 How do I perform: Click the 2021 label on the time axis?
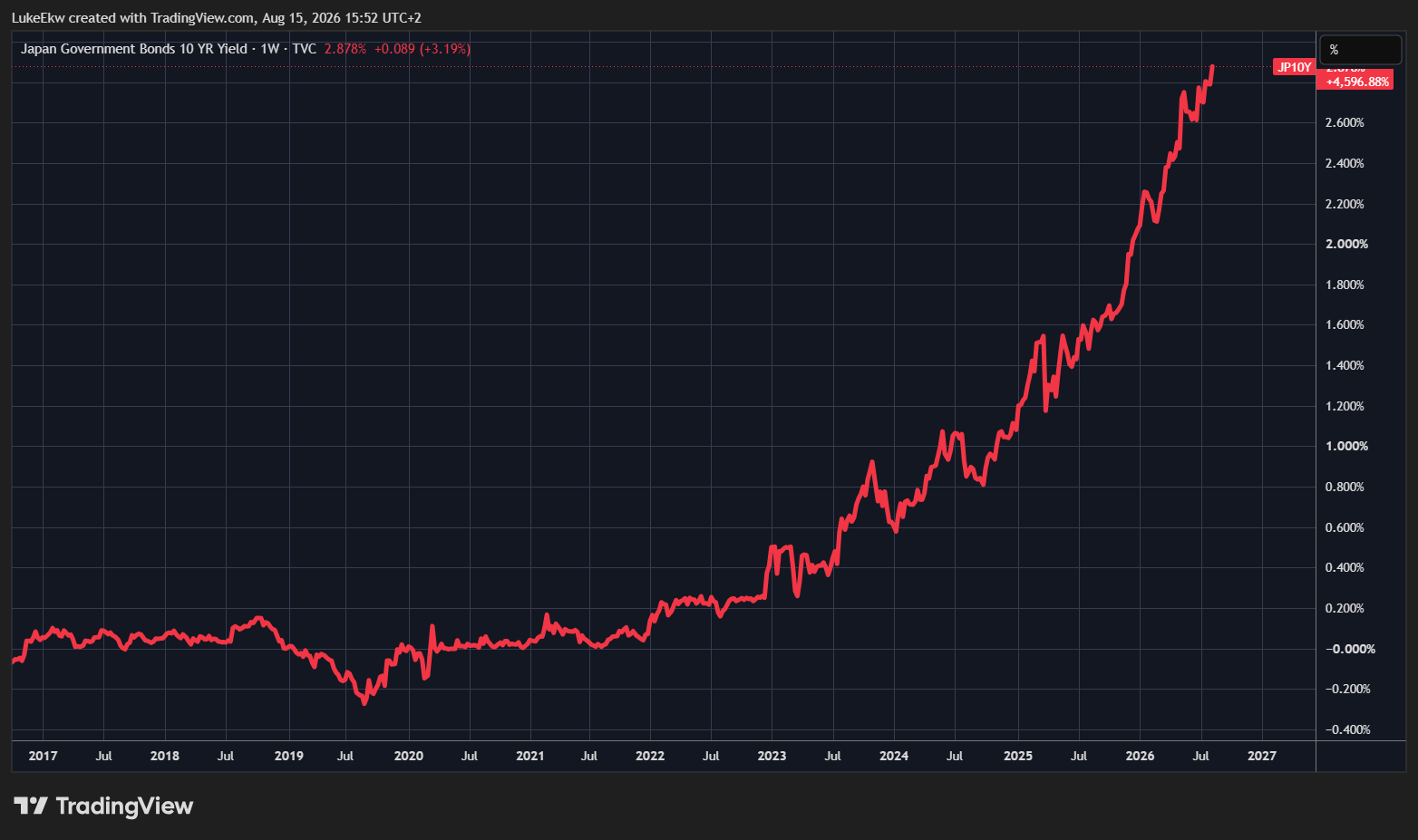click(530, 756)
